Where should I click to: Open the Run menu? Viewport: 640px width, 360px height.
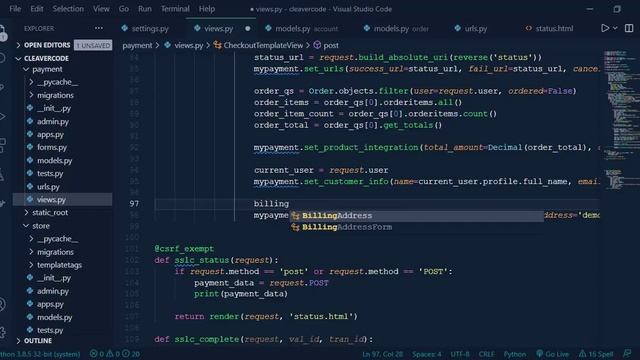(x=144, y=9)
